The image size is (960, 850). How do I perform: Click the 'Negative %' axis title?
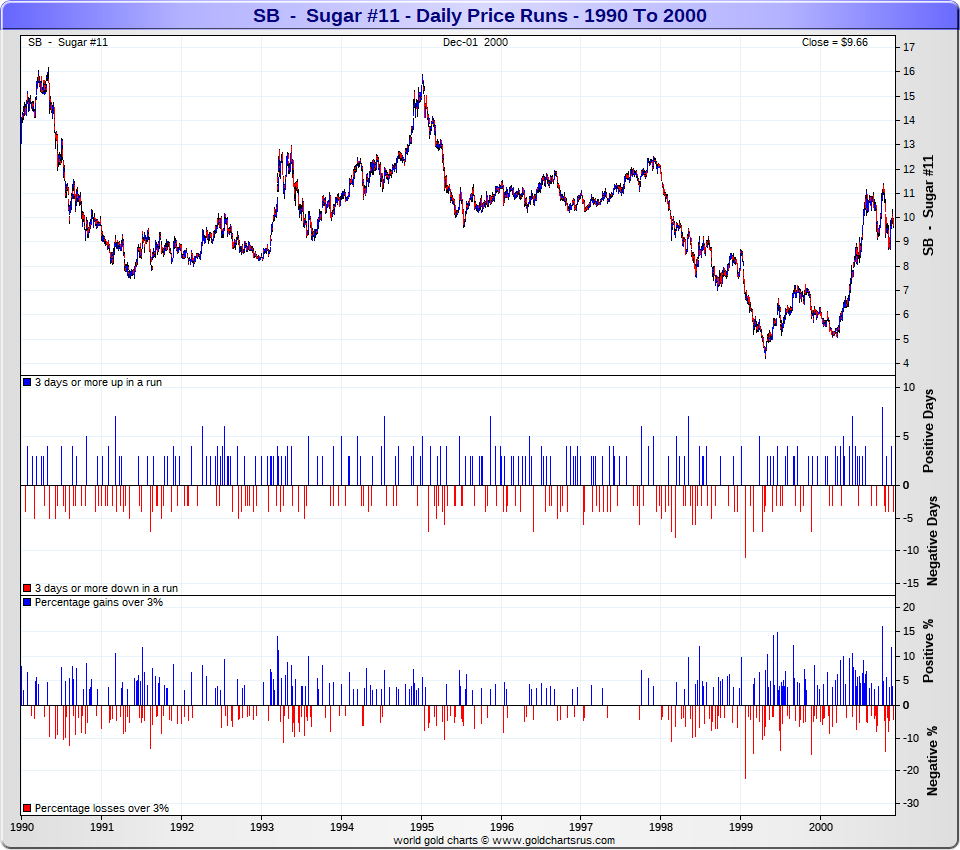pyautogui.click(x=932, y=761)
